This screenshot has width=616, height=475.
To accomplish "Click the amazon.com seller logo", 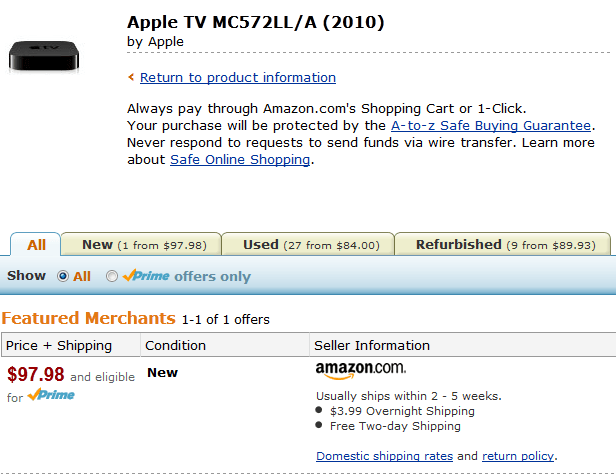I will (361, 370).
